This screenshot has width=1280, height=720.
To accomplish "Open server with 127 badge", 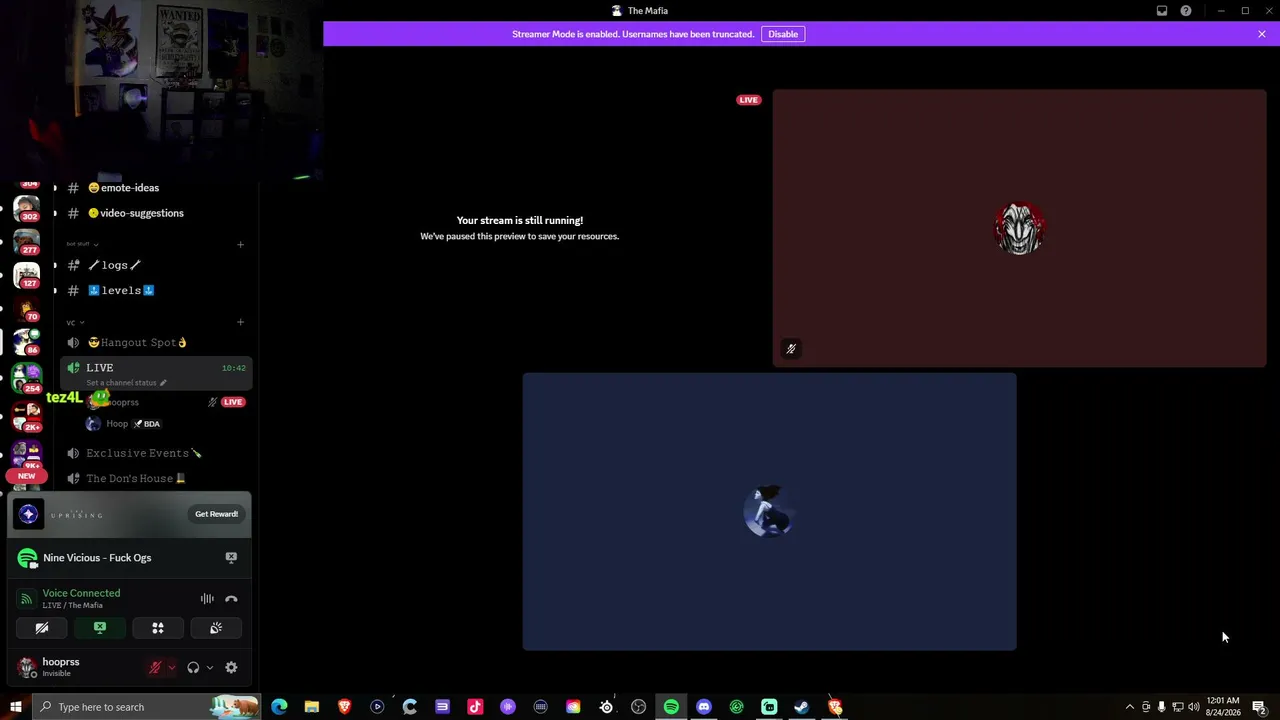I will point(27,274).
